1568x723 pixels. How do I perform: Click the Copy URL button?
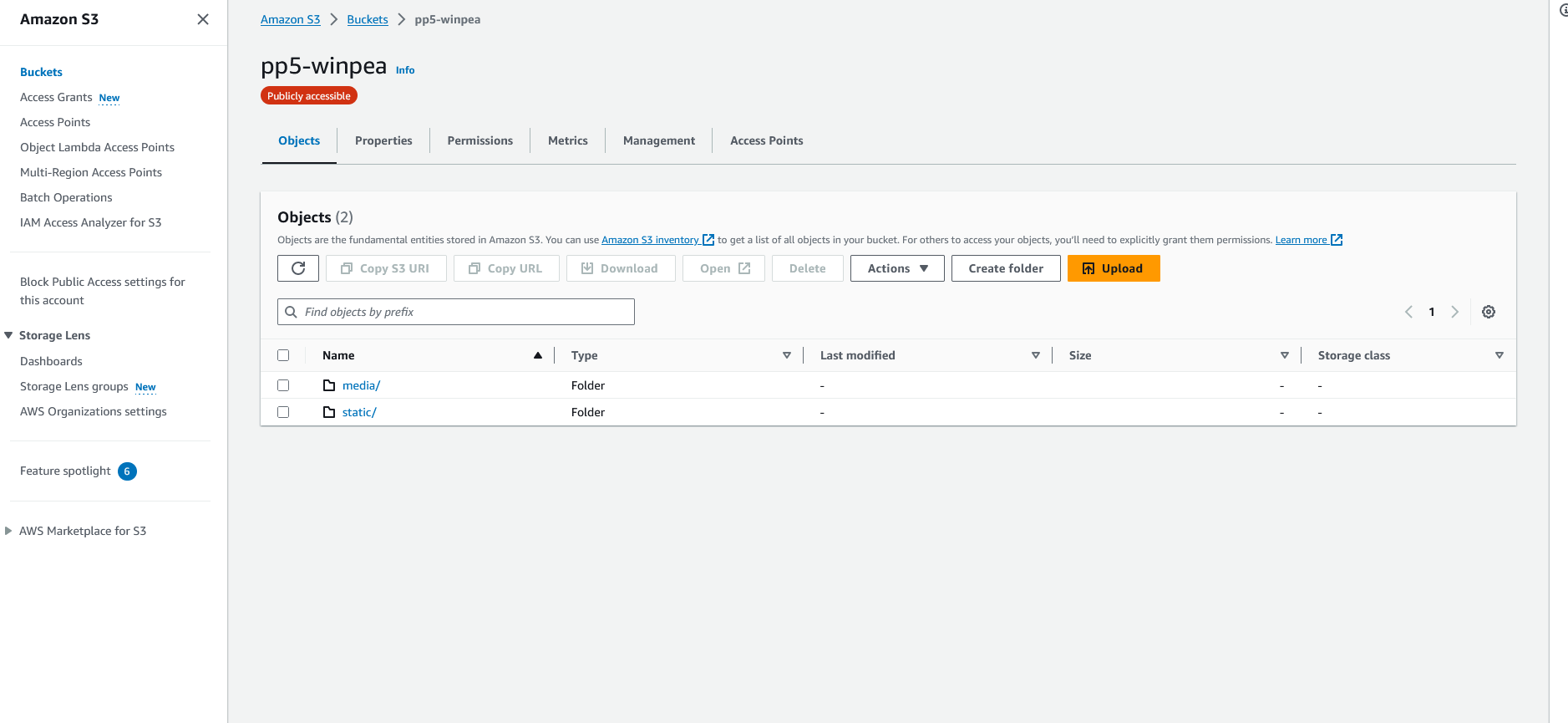click(x=506, y=268)
